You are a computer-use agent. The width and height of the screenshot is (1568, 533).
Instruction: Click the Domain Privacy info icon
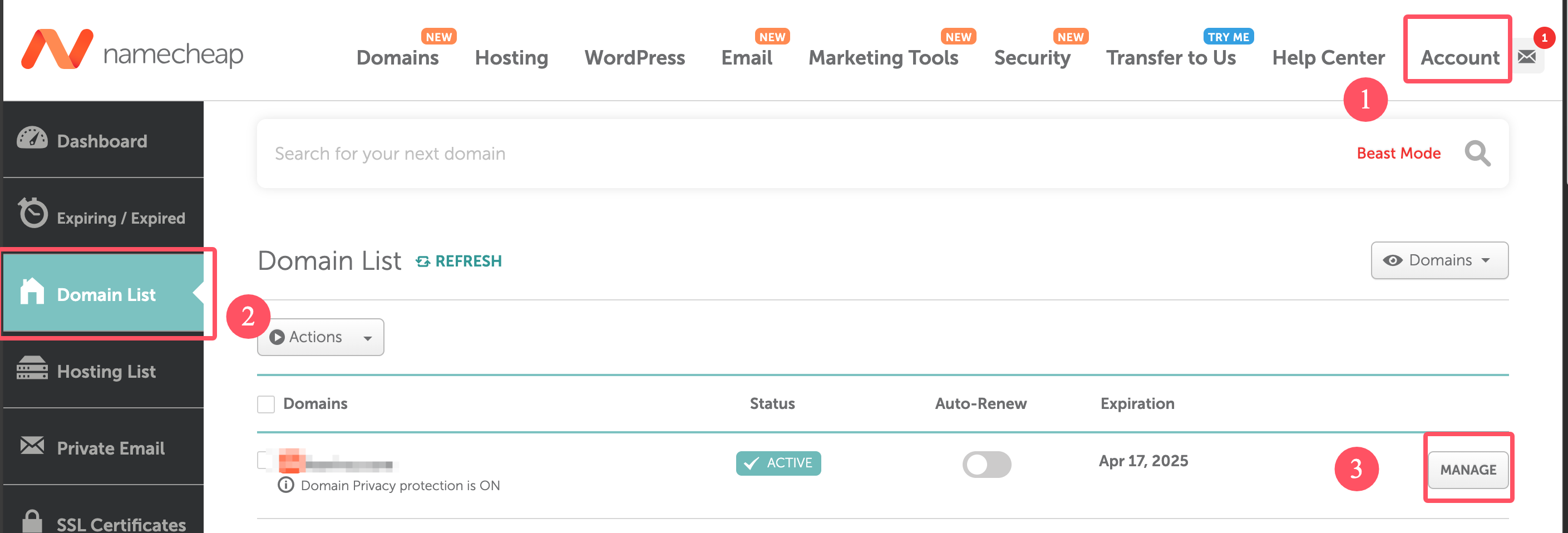pos(285,485)
